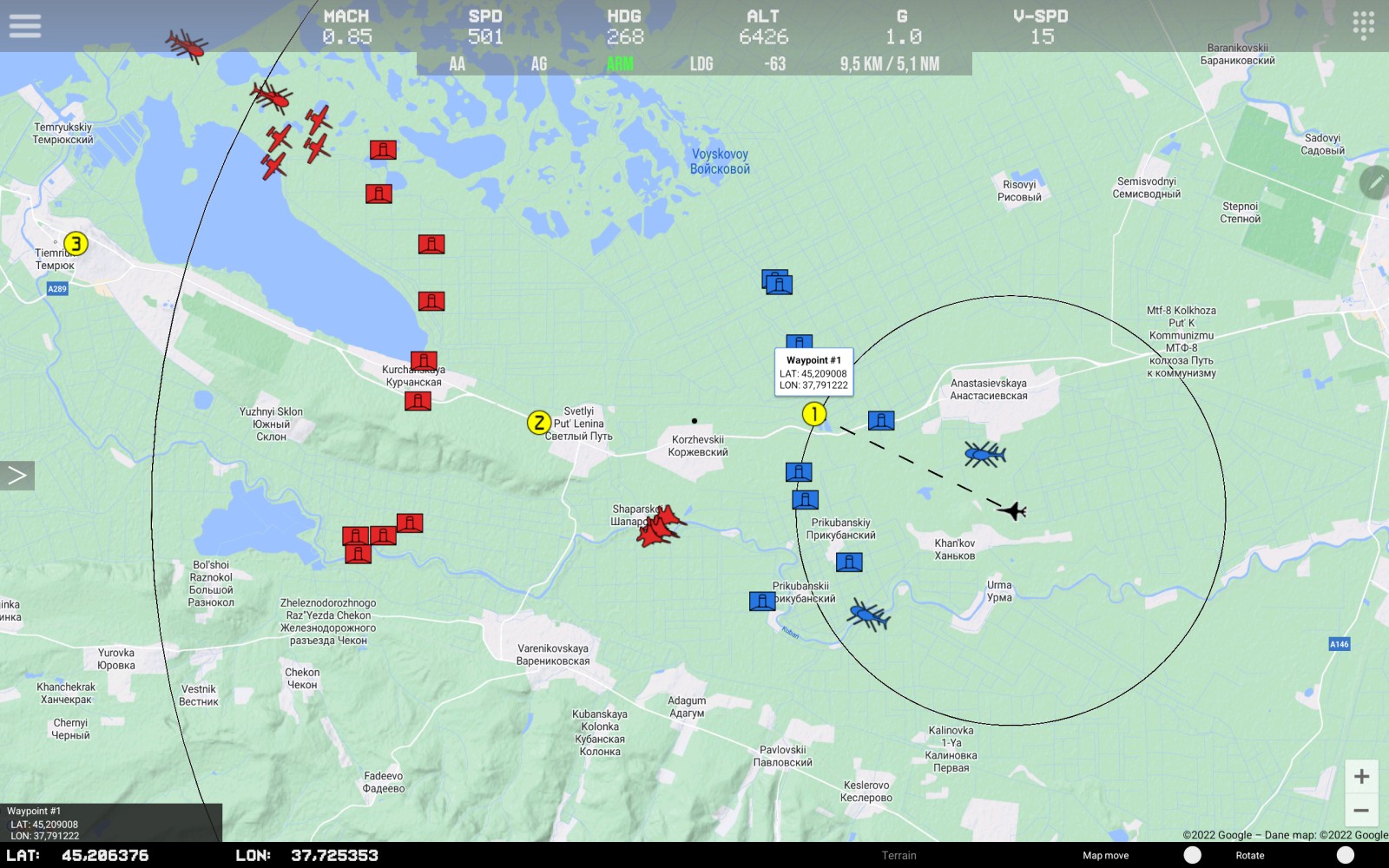Image resolution: width=1389 pixels, height=868 pixels.
Task: Select blue stacked units south of Voyskovoy
Action: (x=777, y=282)
